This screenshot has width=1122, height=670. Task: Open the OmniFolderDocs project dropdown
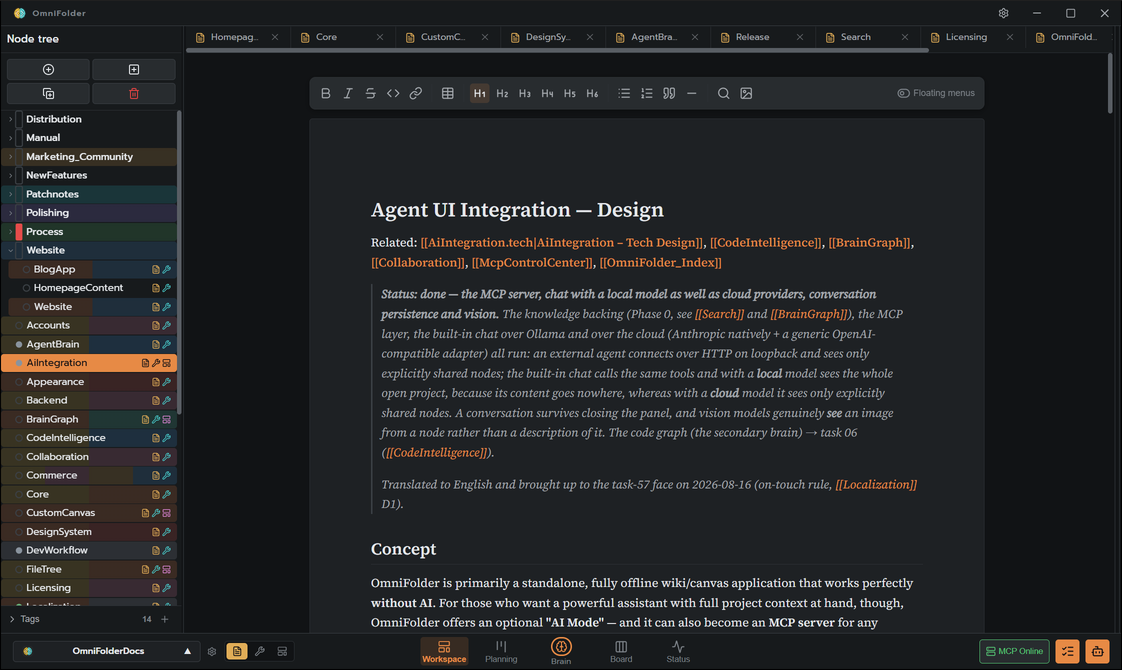[x=108, y=651]
